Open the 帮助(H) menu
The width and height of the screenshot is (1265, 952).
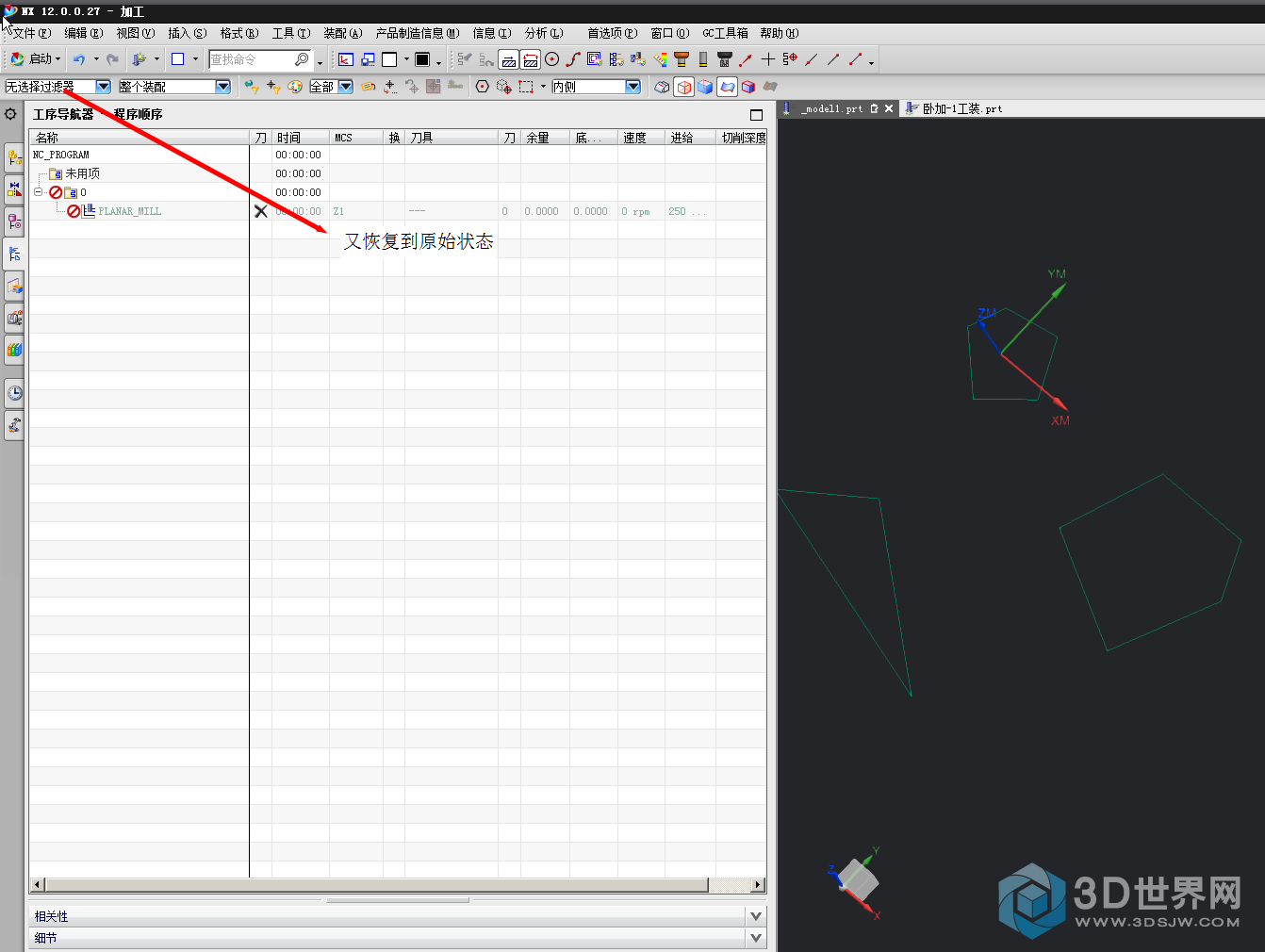(780, 33)
